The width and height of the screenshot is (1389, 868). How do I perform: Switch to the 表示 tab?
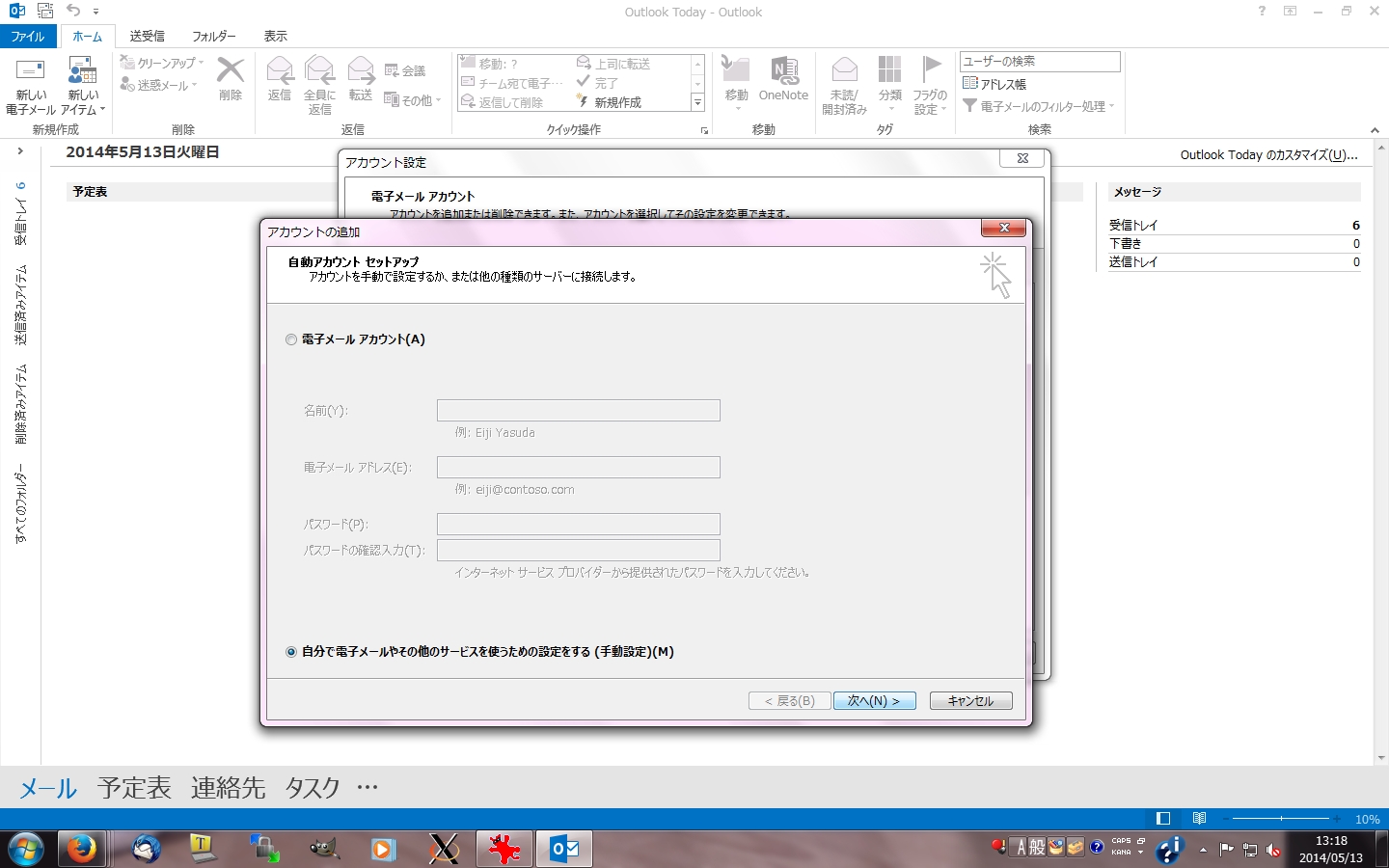pyautogui.click(x=276, y=36)
